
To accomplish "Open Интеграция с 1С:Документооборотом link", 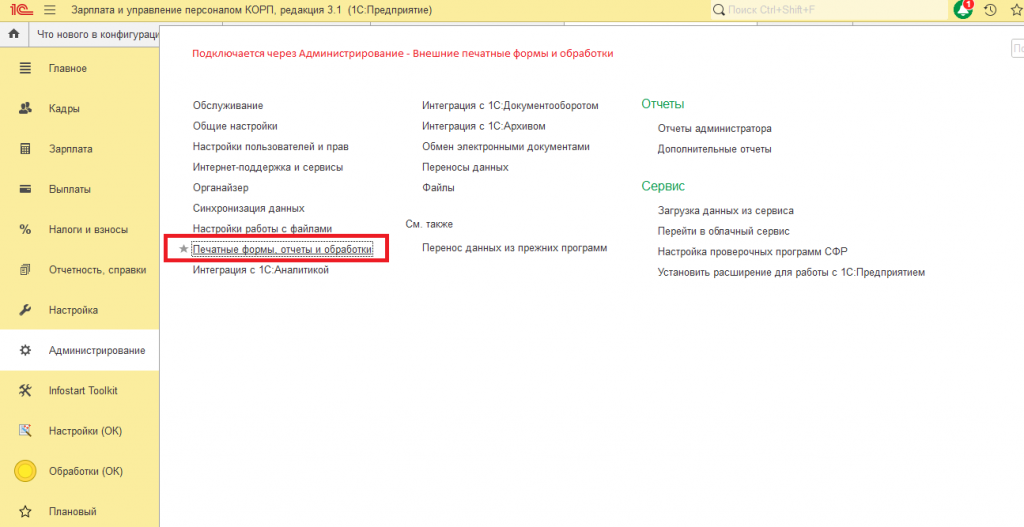I will tap(510, 105).
